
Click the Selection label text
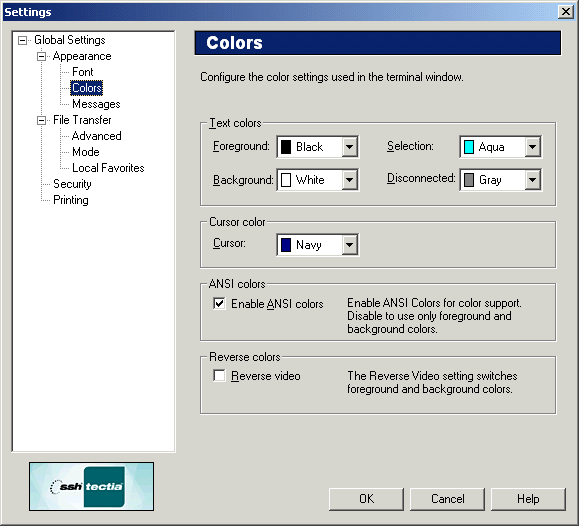410,146
